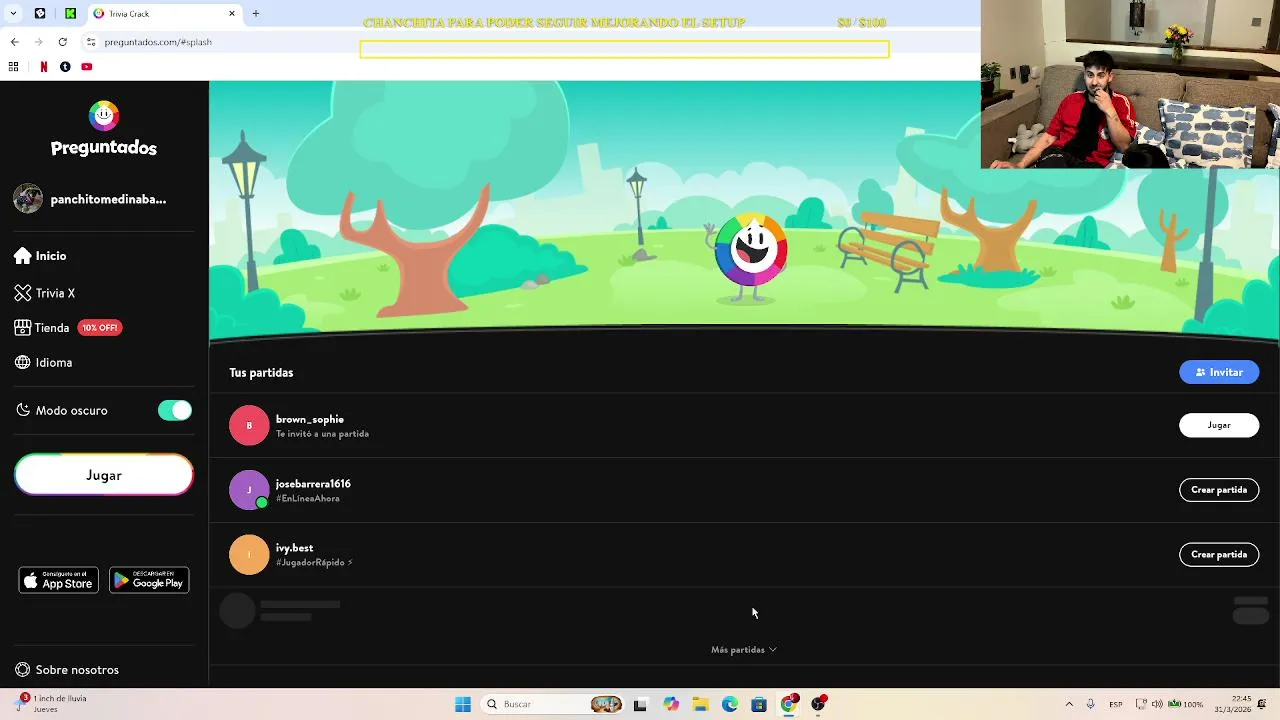The image size is (1280, 720).
Task: Open the tab search dropdown arrow
Action: coord(13,13)
